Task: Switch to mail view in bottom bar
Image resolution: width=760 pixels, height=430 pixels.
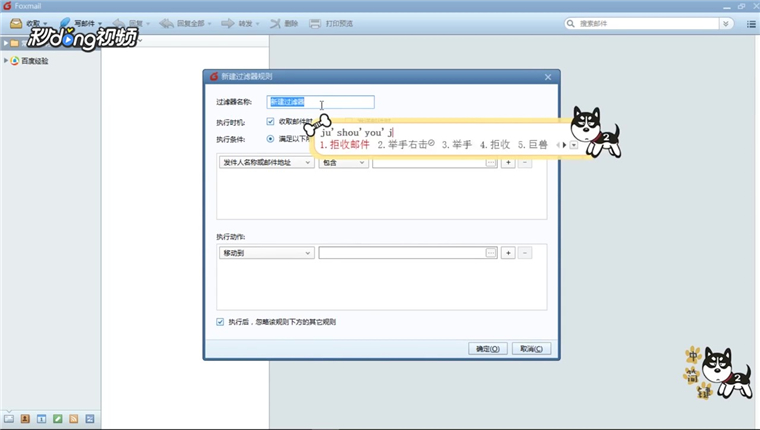Action: pos(9,419)
